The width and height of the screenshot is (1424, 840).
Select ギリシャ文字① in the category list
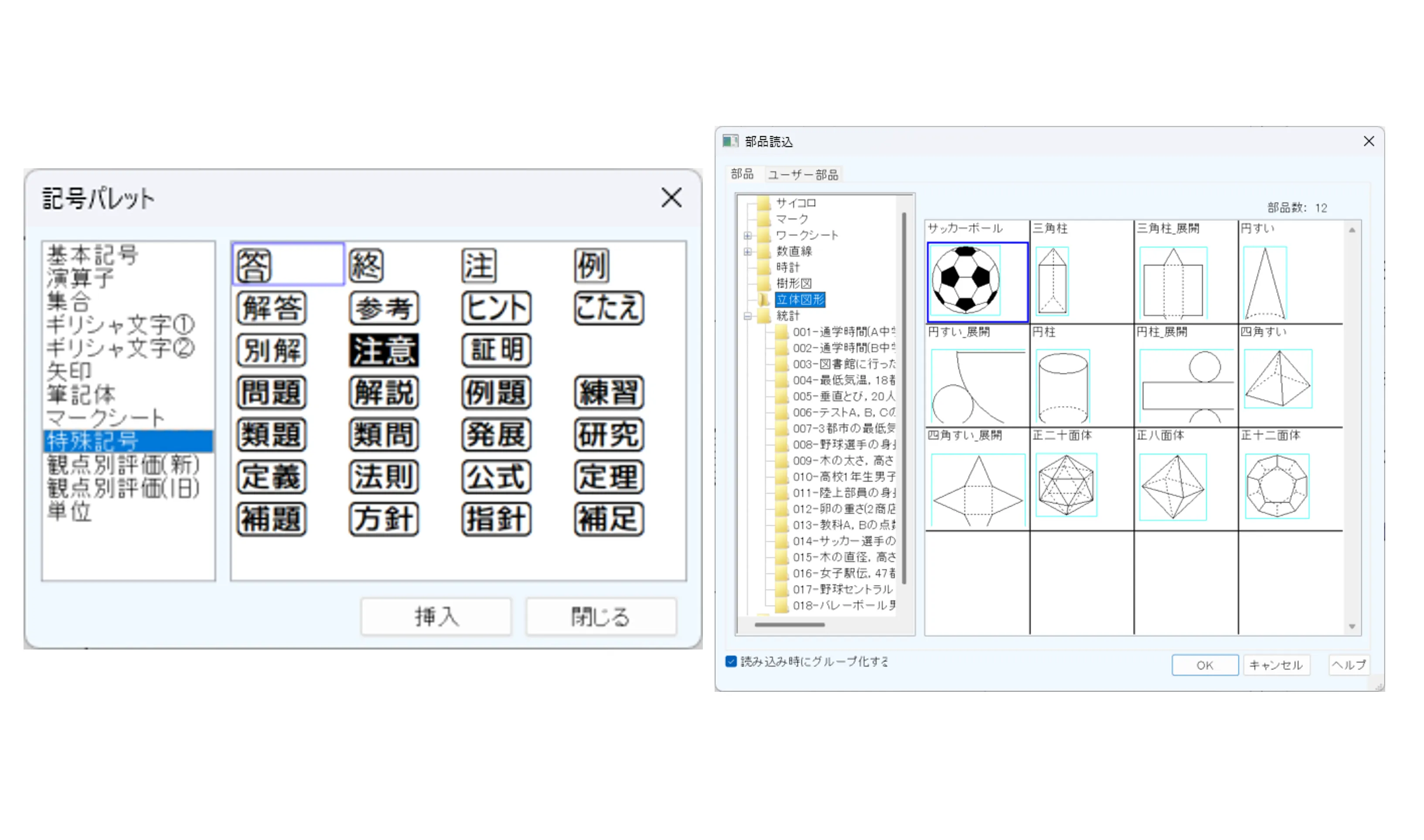pos(120,324)
